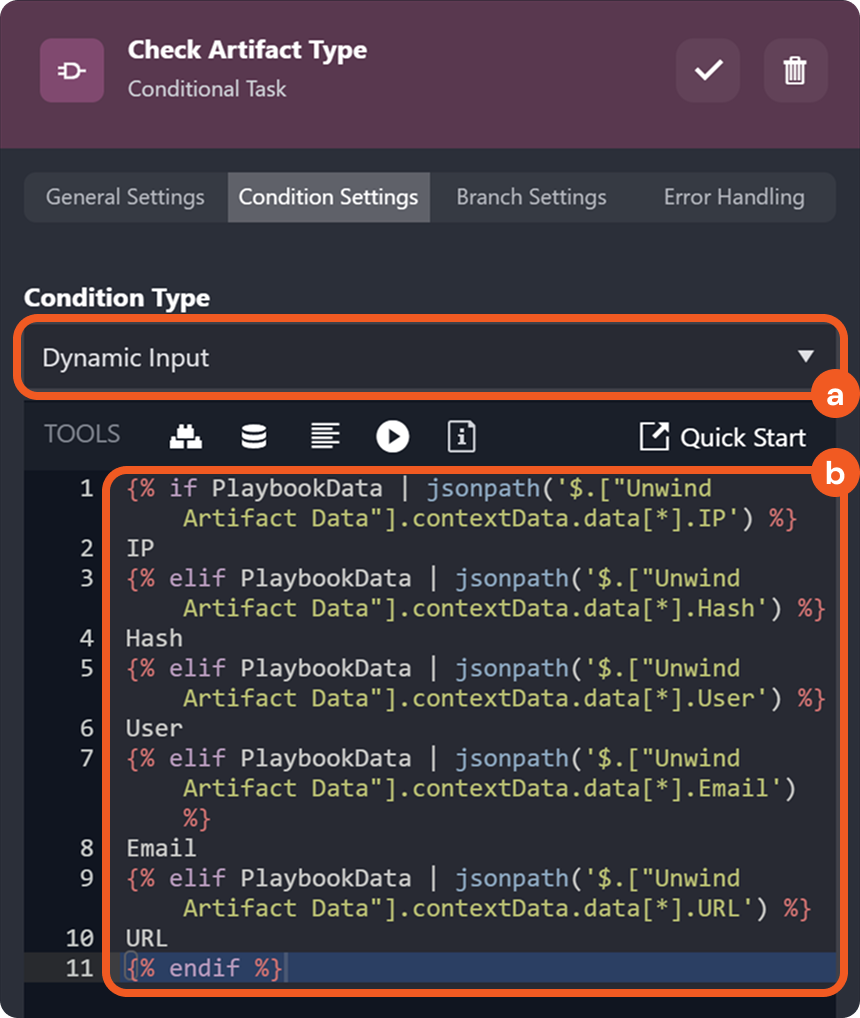Open the Branch Settings tab
The image size is (860, 1018).
tap(531, 197)
